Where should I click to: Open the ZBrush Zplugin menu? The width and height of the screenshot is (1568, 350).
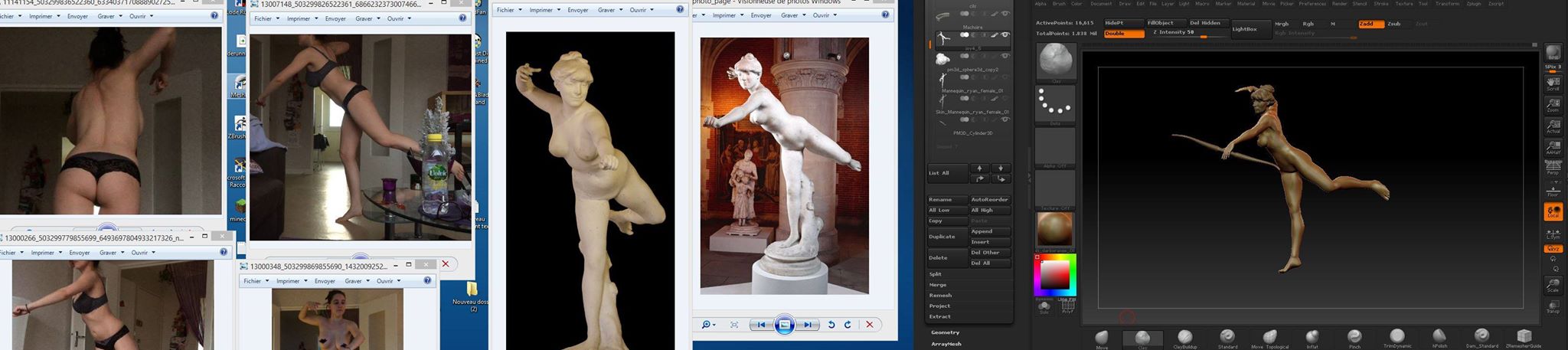click(1473, 4)
